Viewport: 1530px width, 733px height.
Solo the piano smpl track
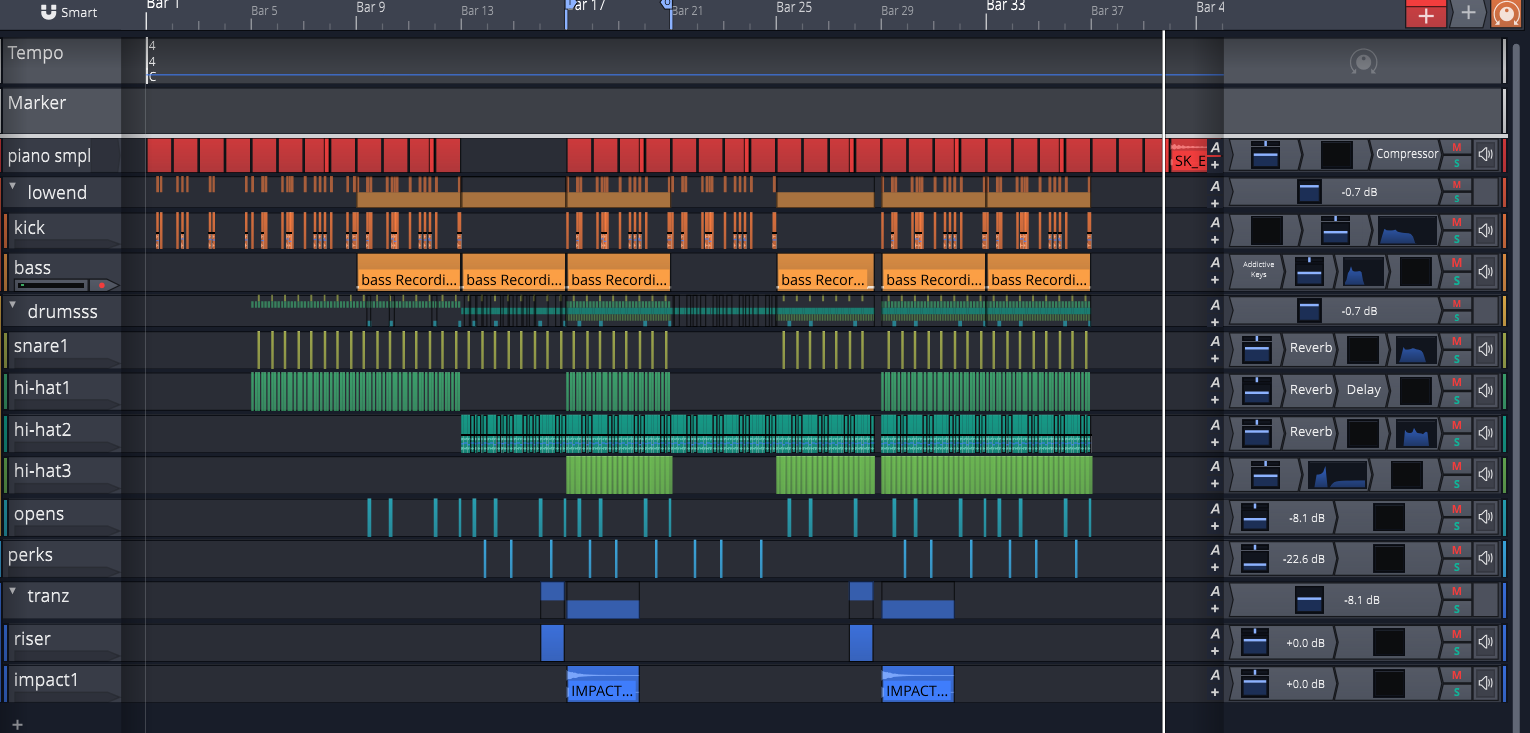[1456, 161]
